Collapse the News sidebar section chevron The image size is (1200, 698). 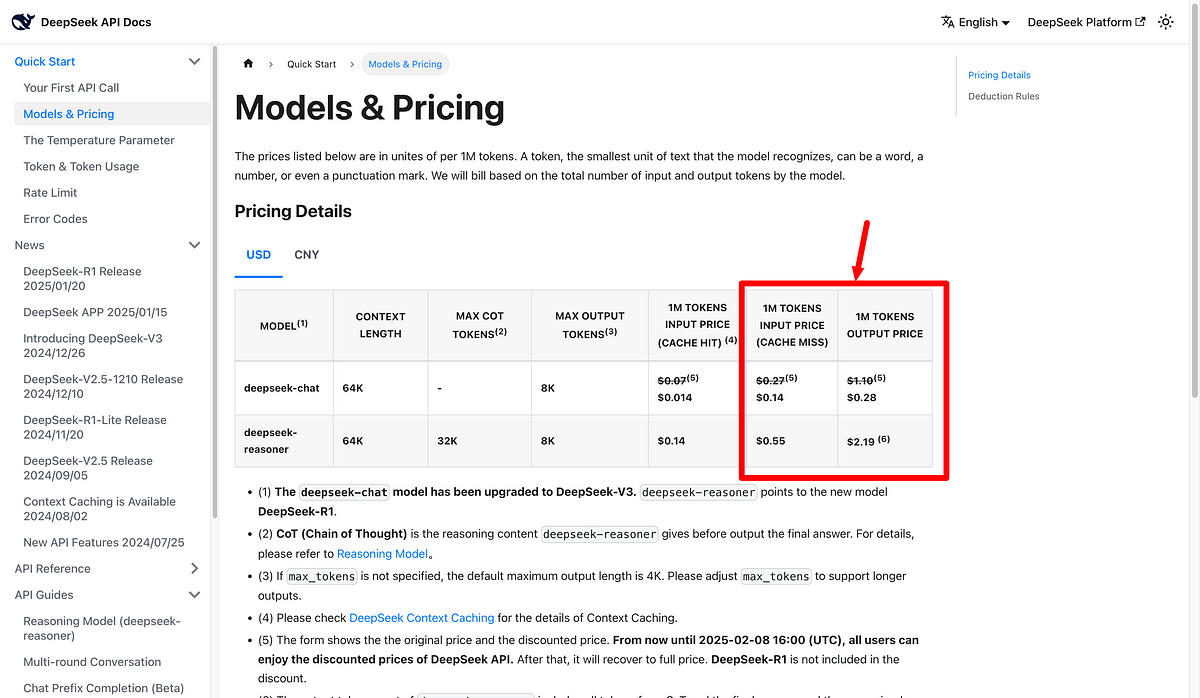(x=194, y=245)
